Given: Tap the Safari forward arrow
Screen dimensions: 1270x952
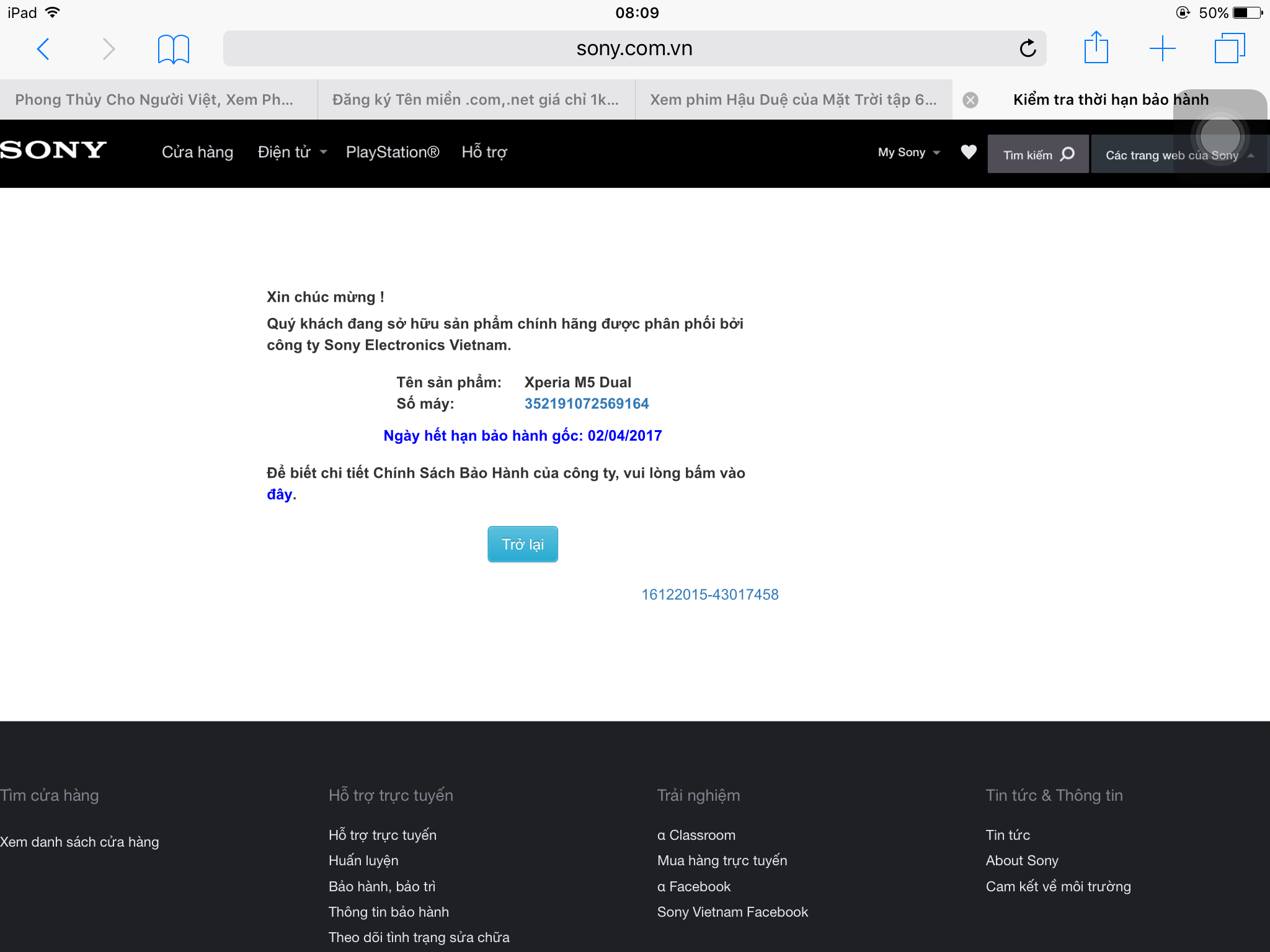Looking at the screenshot, I should tap(109, 48).
